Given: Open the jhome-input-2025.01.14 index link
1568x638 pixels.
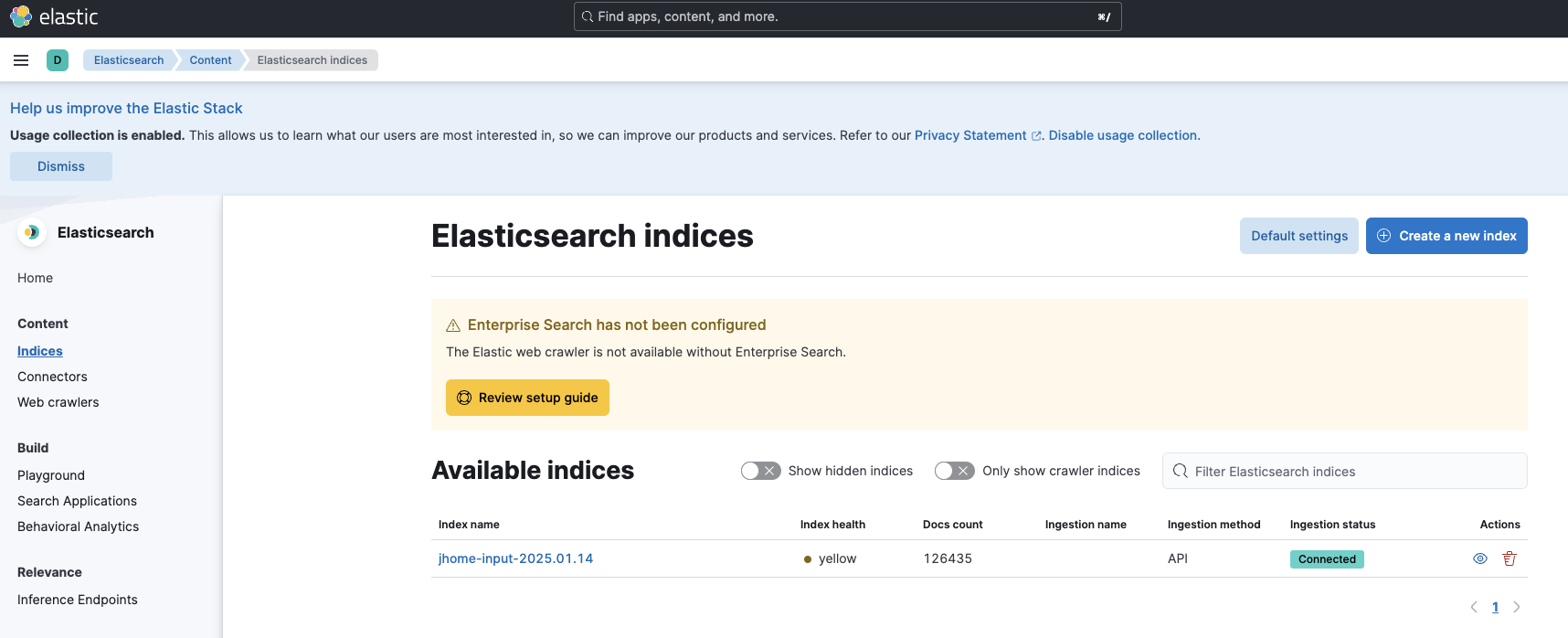Looking at the screenshot, I should coord(515,558).
